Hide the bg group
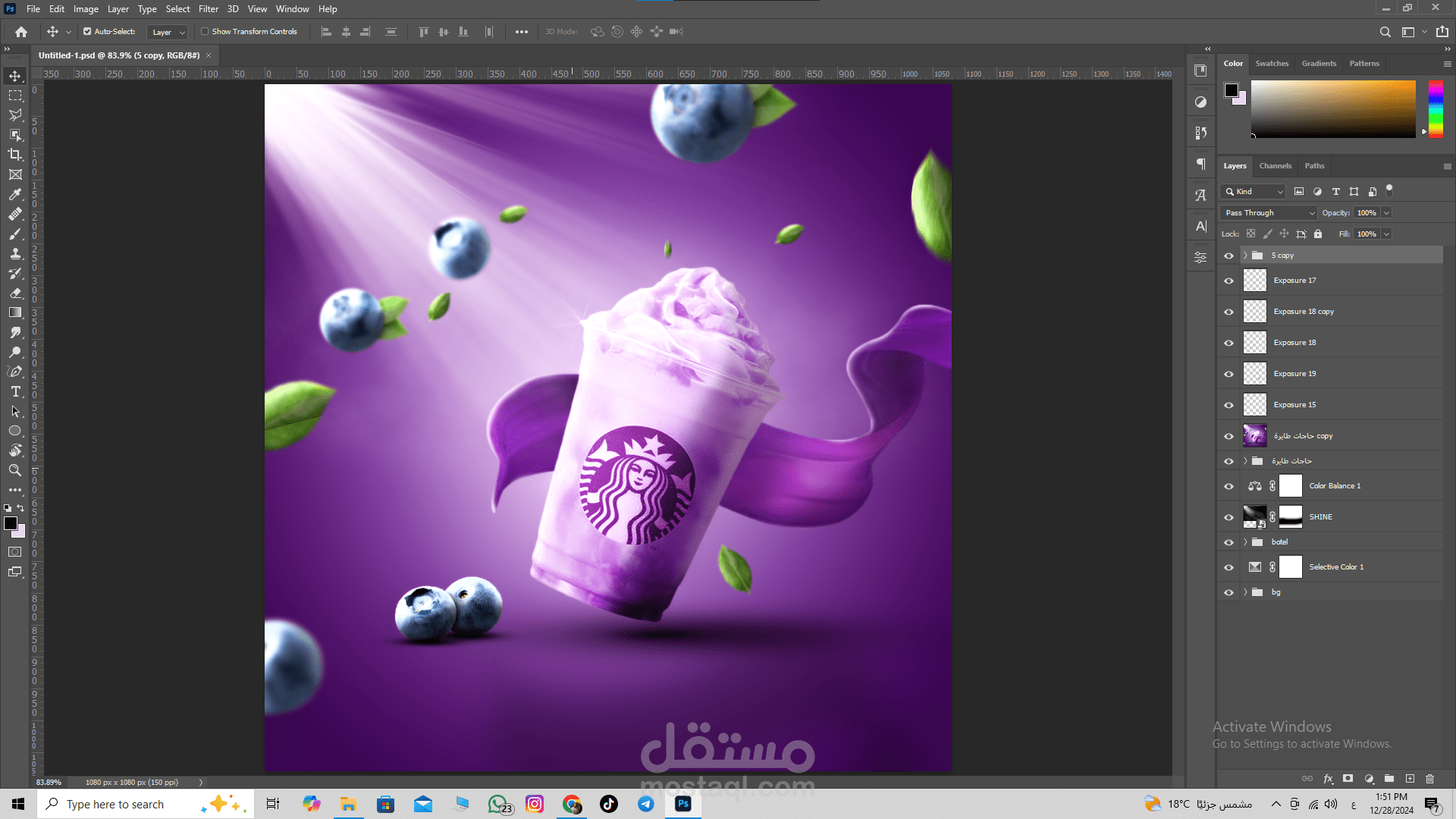Viewport: 1456px width, 819px height. [x=1228, y=592]
